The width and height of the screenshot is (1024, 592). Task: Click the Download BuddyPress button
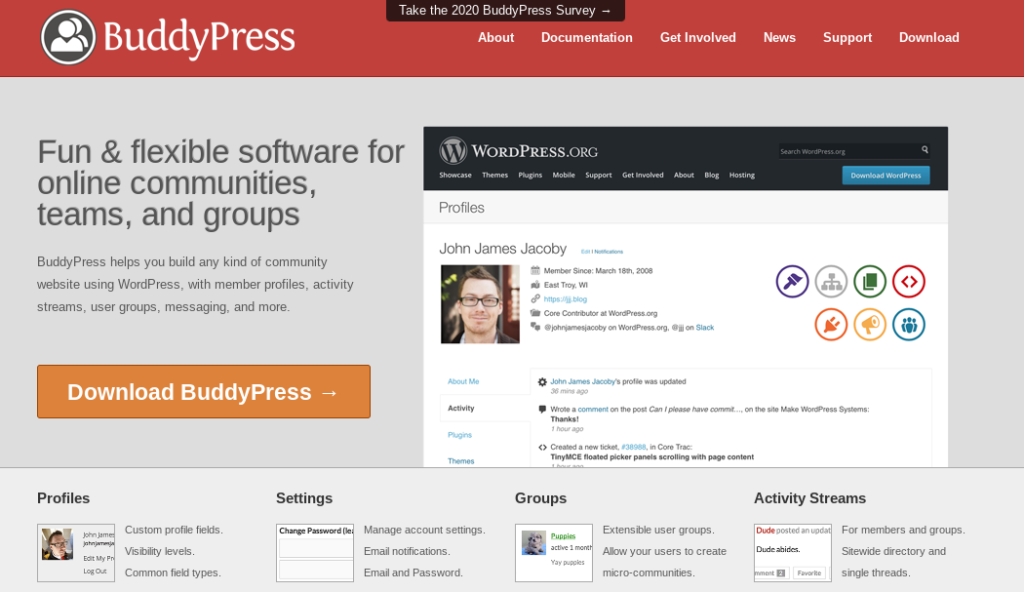(x=204, y=391)
